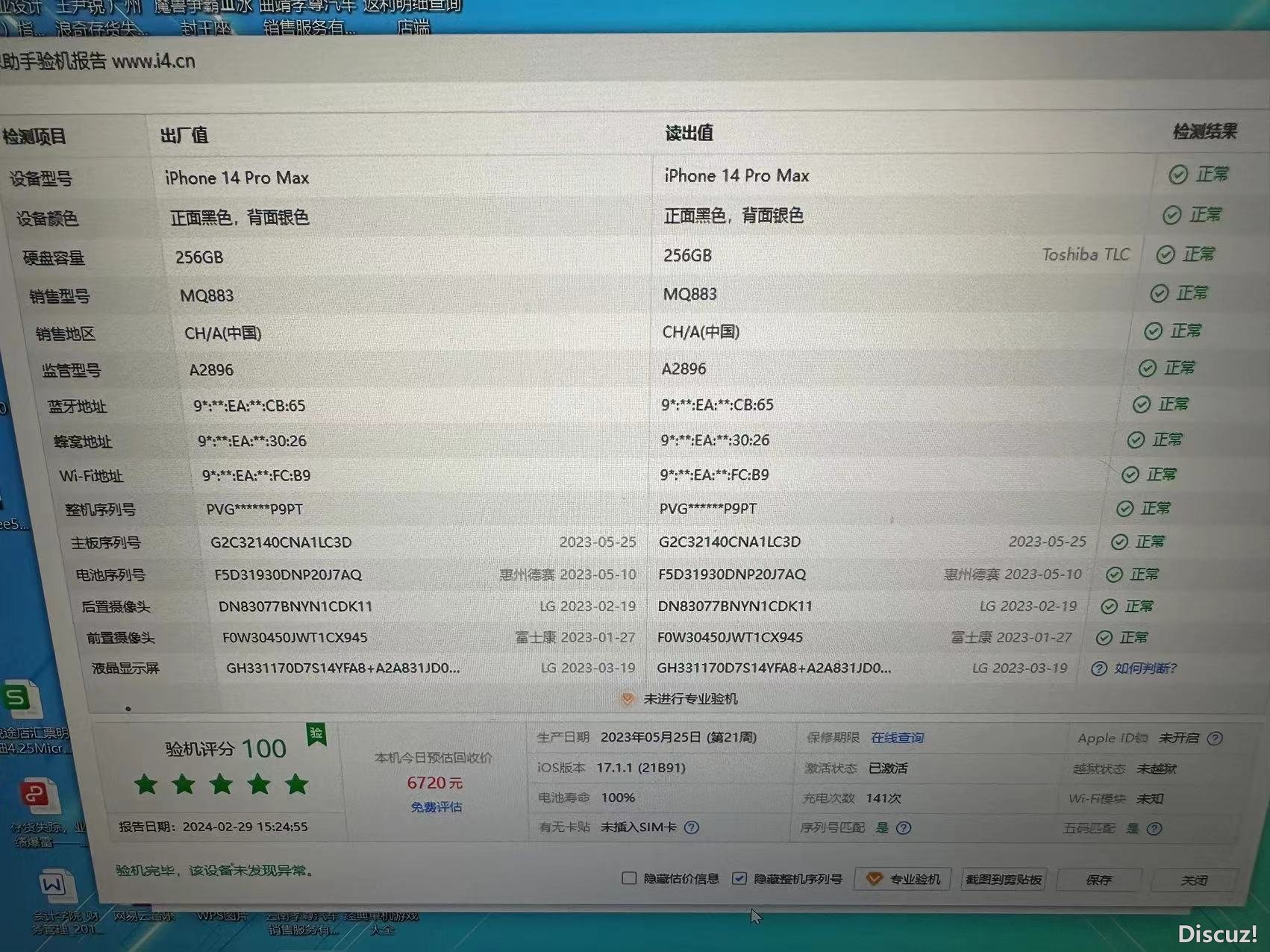Viewport: 1270px width, 952px height.
Task: Open the green S spreadsheet desktop icon
Action: point(21,700)
